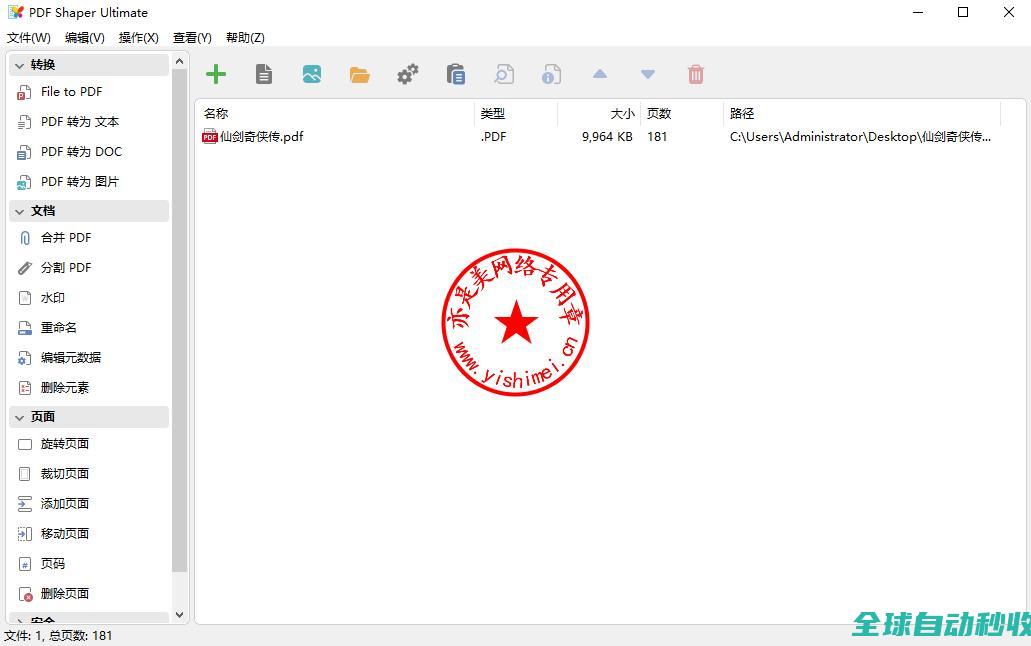Image resolution: width=1031 pixels, height=646 pixels.
Task: Select the 合并 PDF tool
Action: click(x=66, y=238)
